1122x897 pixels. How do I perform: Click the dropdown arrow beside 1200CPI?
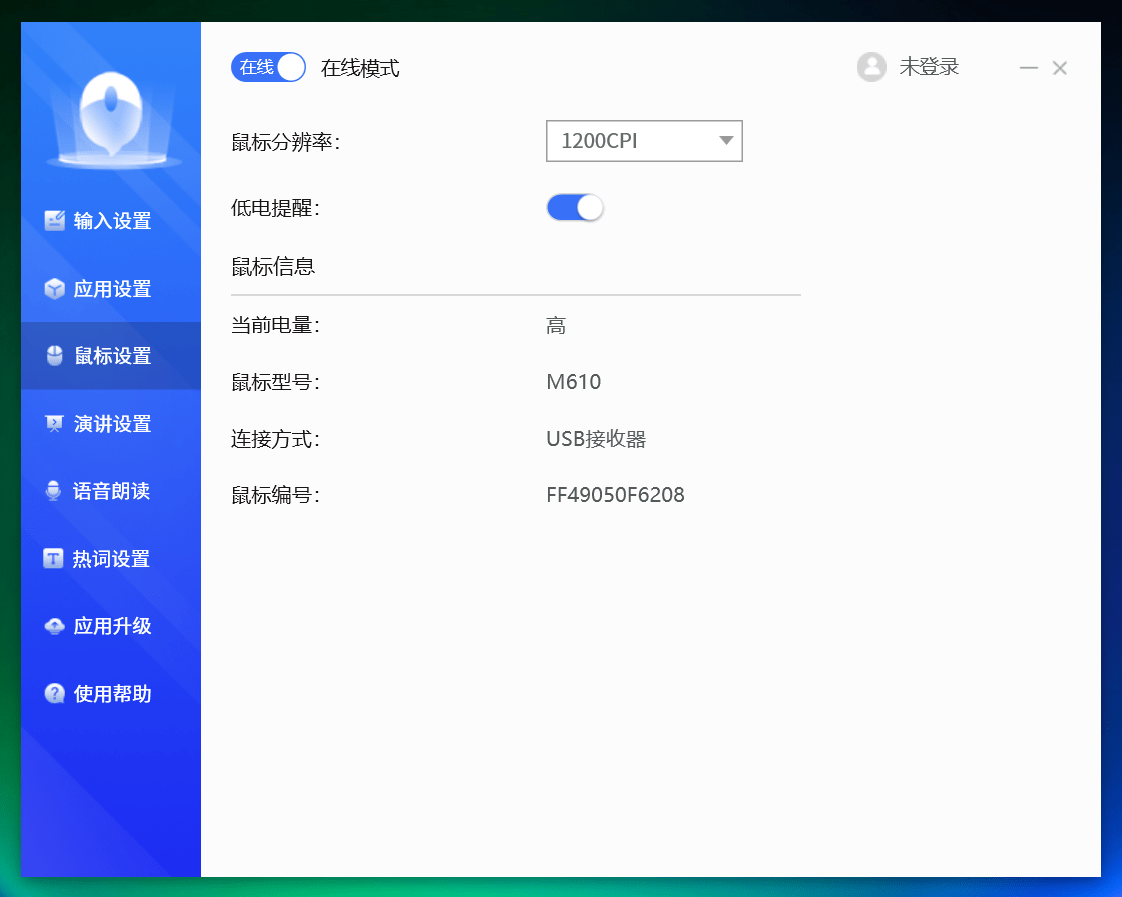(726, 140)
